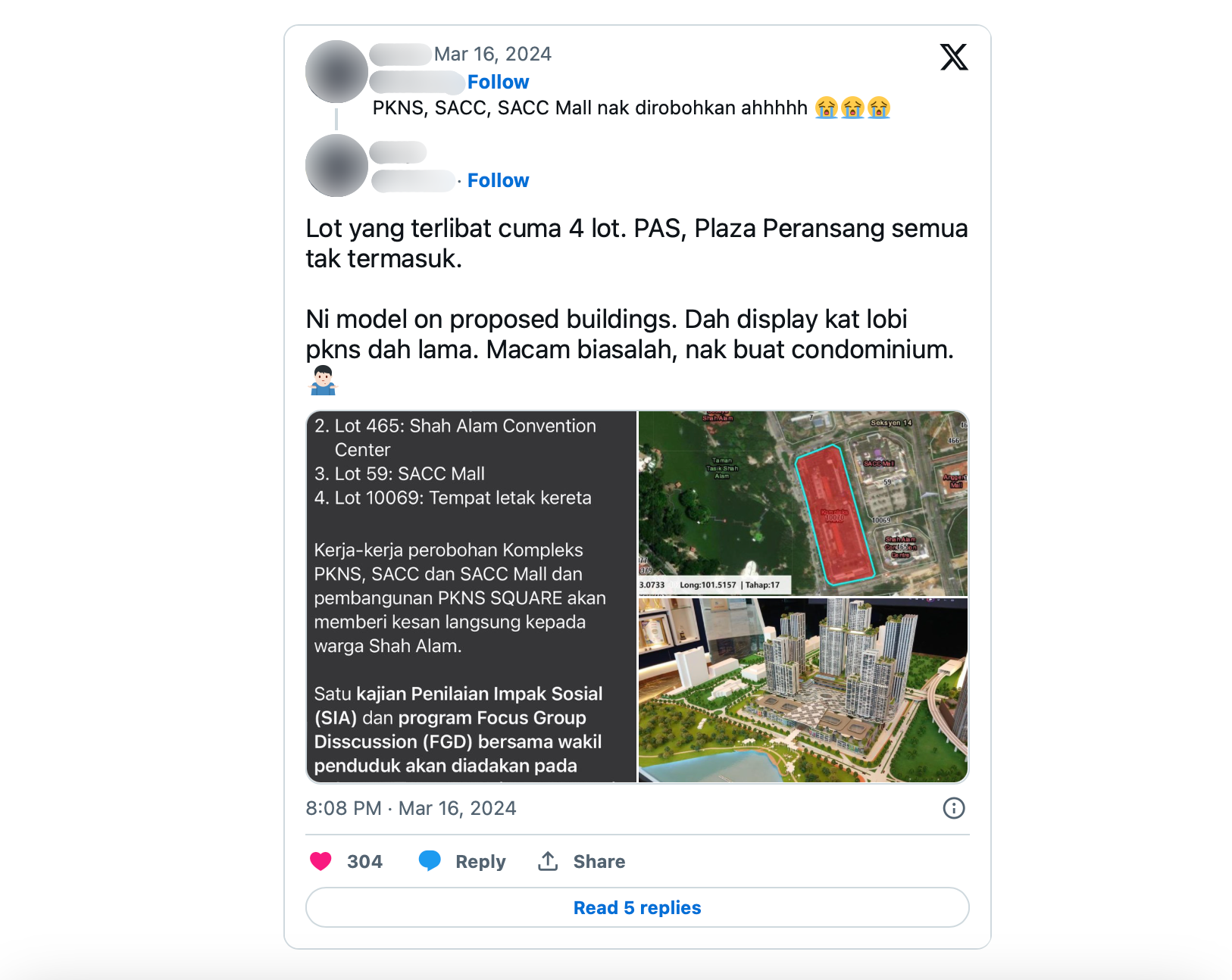Viewport: 1232px width, 980px height.
Task: Click Read 5 replies button
Action: [637, 907]
